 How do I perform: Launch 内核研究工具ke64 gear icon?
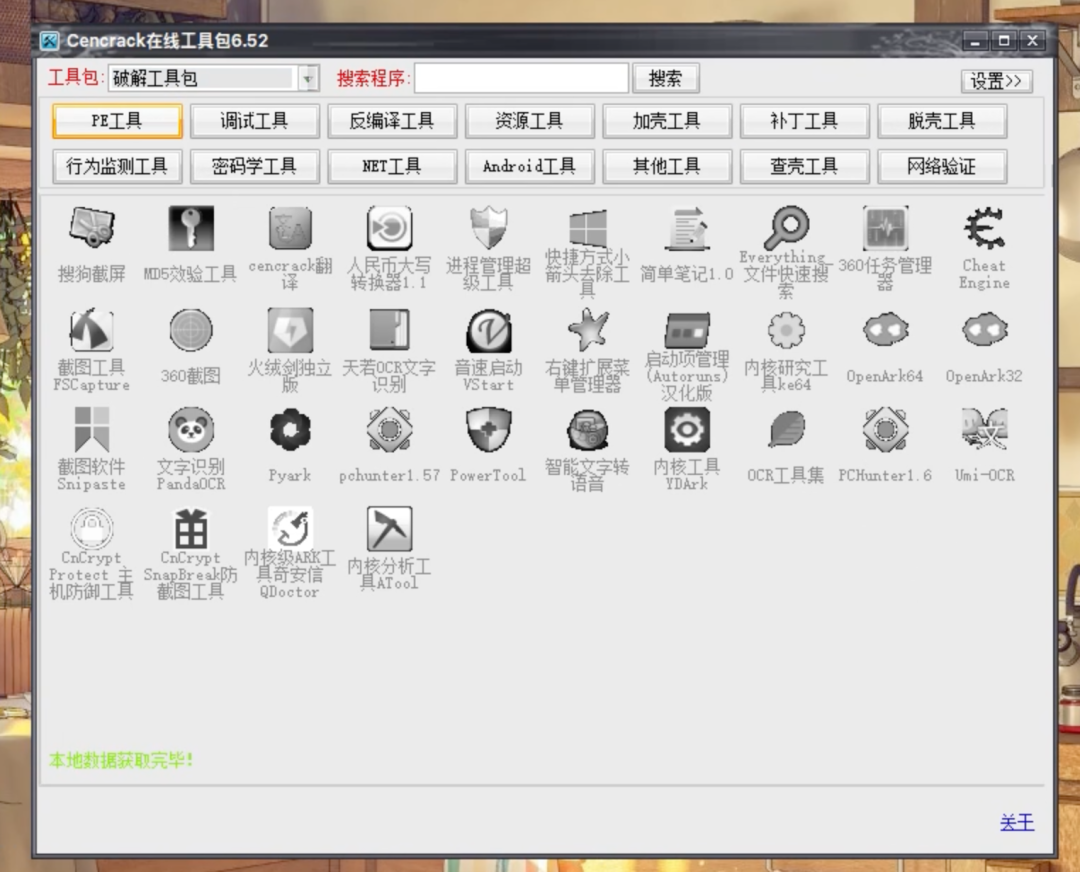coord(786,330)
